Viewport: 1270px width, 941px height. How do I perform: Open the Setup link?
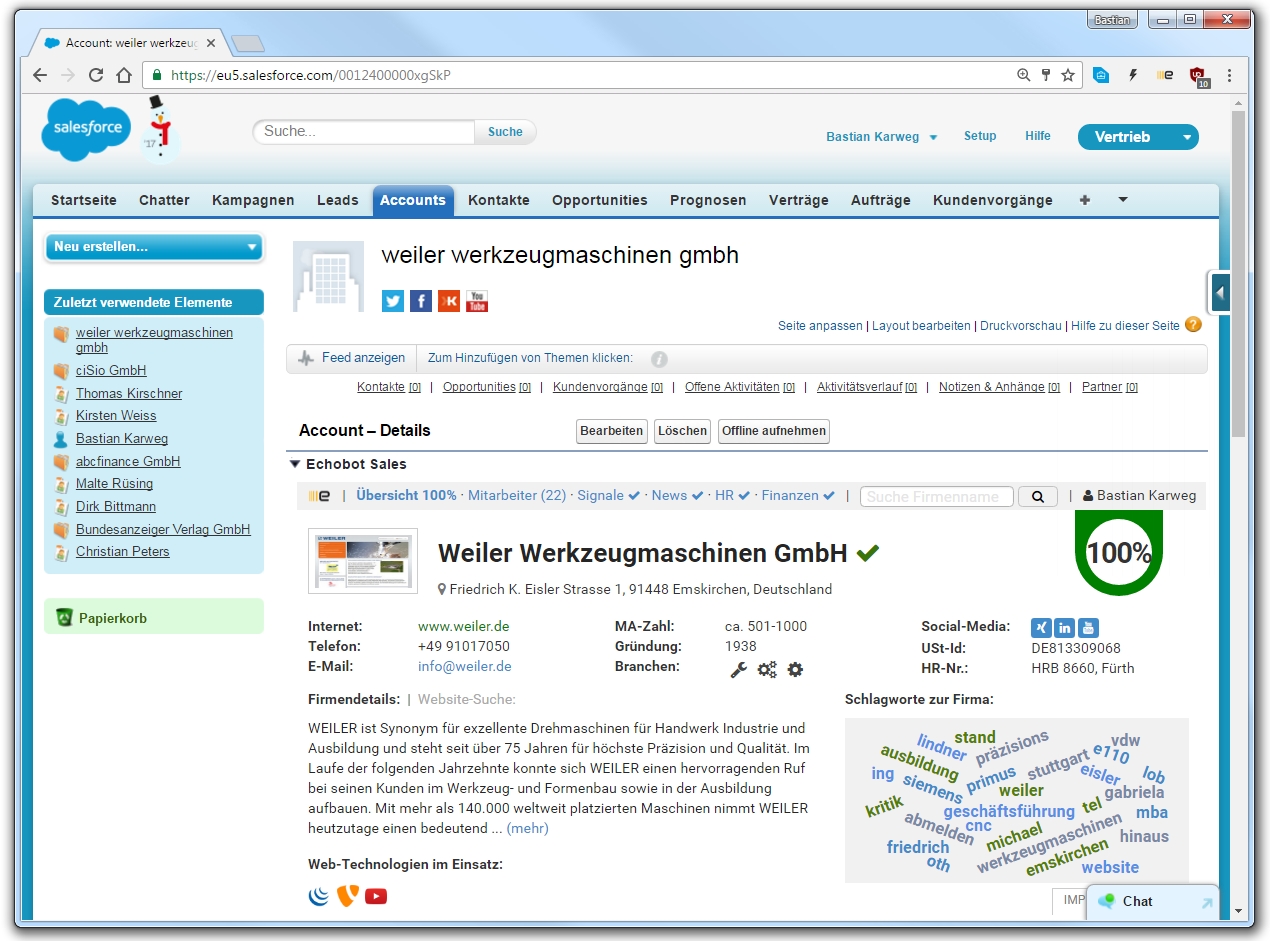980,136
